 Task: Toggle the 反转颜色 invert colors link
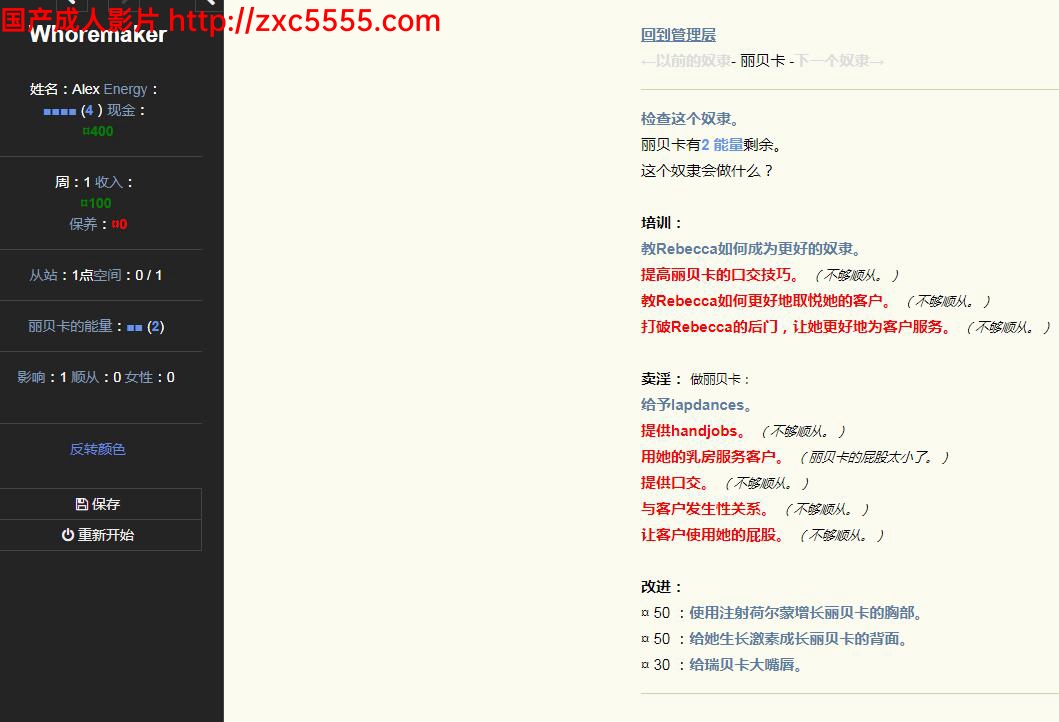pos(98,449)
